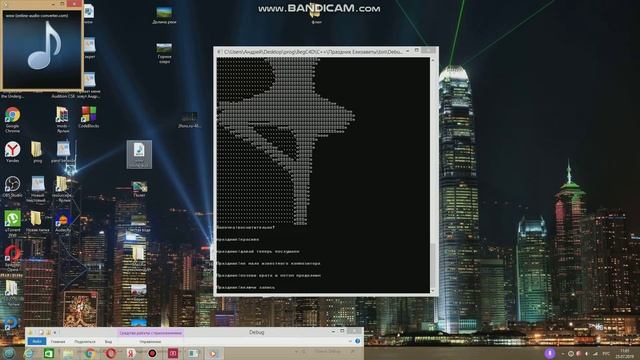
Task: Click the taskbar clock
Action: point(624,353)
